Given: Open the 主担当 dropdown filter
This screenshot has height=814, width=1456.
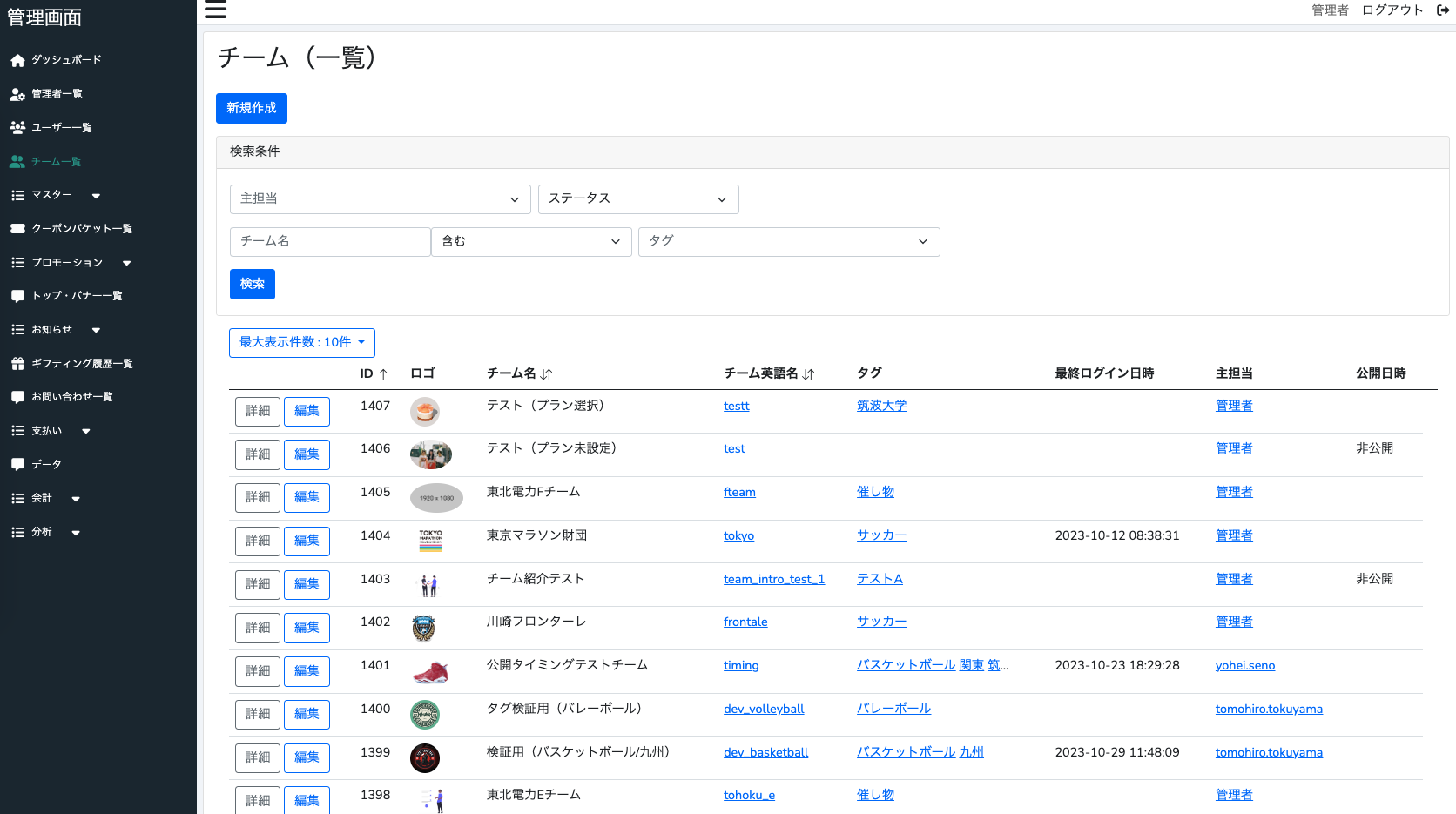Looking at the screenshot, I should pos(380,199).
